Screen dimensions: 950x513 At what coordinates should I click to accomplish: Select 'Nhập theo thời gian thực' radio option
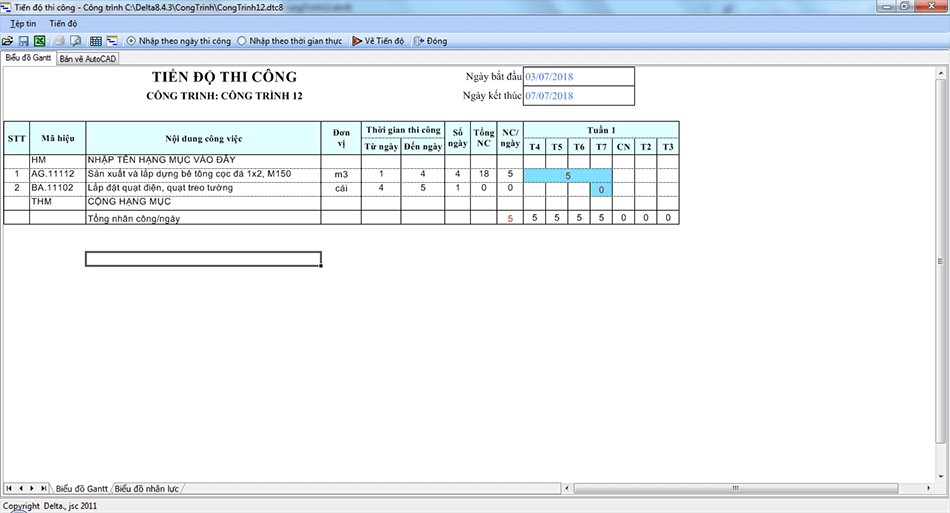pos(242,41)
